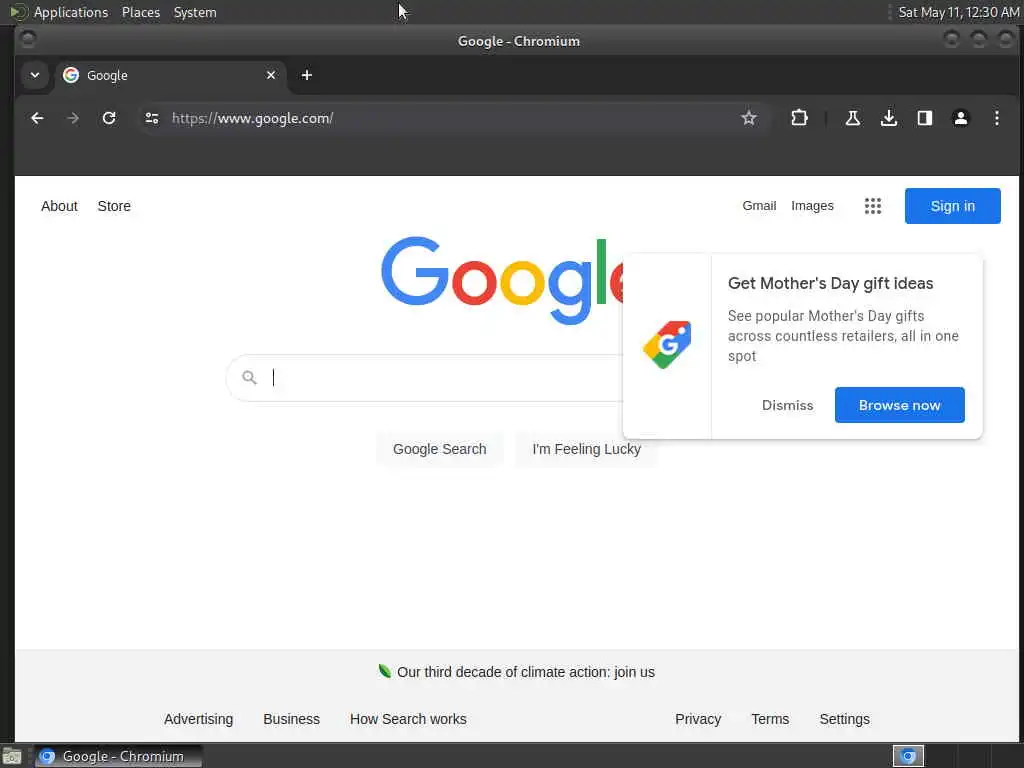Screen dimensions: 1024x768
Task: Open the About link
Action: [x=59, y=206]
